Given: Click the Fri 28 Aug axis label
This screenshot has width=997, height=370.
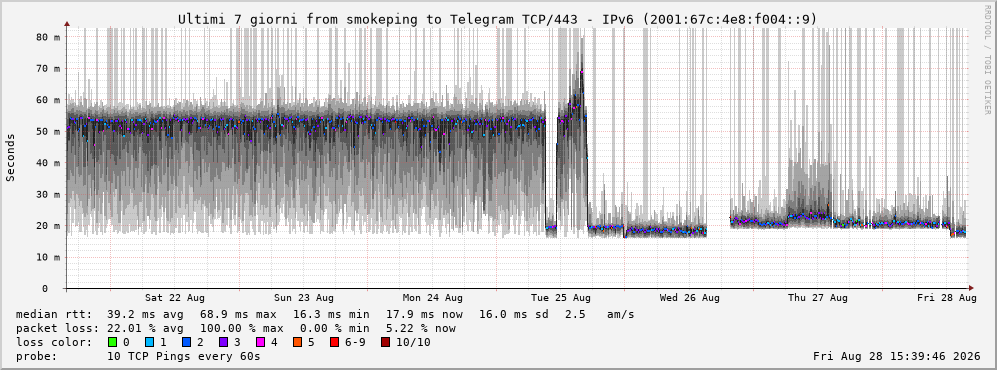Looking at the screenshot, I should (x=947, y=298).
